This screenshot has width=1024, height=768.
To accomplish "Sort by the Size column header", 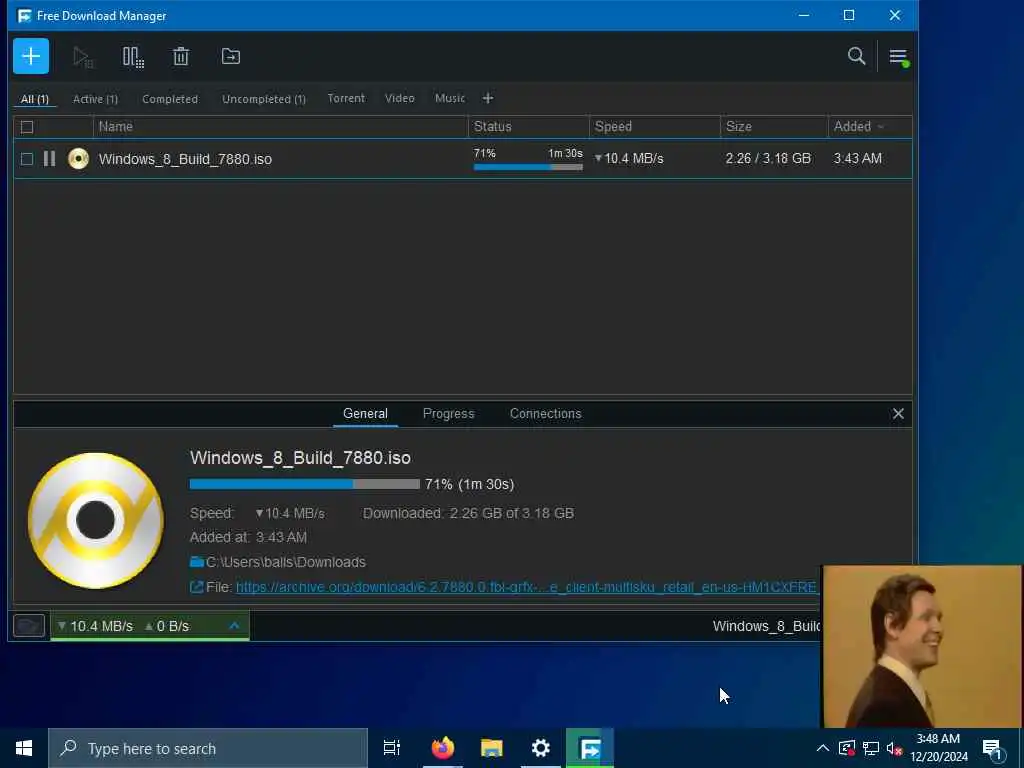I will pyautogui.click(x=774, y=127).
